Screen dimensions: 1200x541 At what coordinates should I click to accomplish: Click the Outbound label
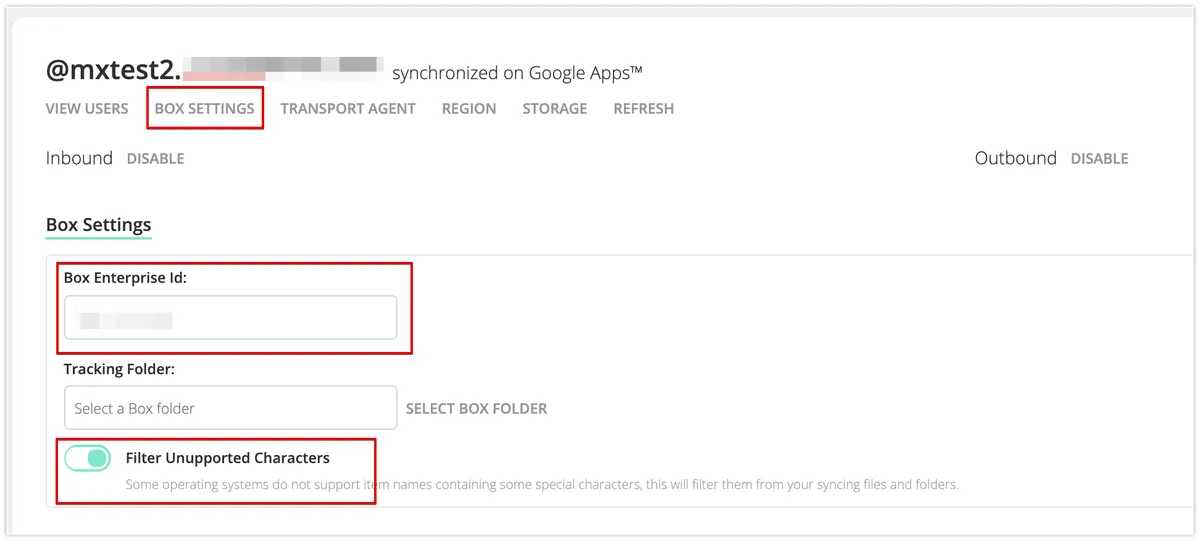tap(1015, 158)
